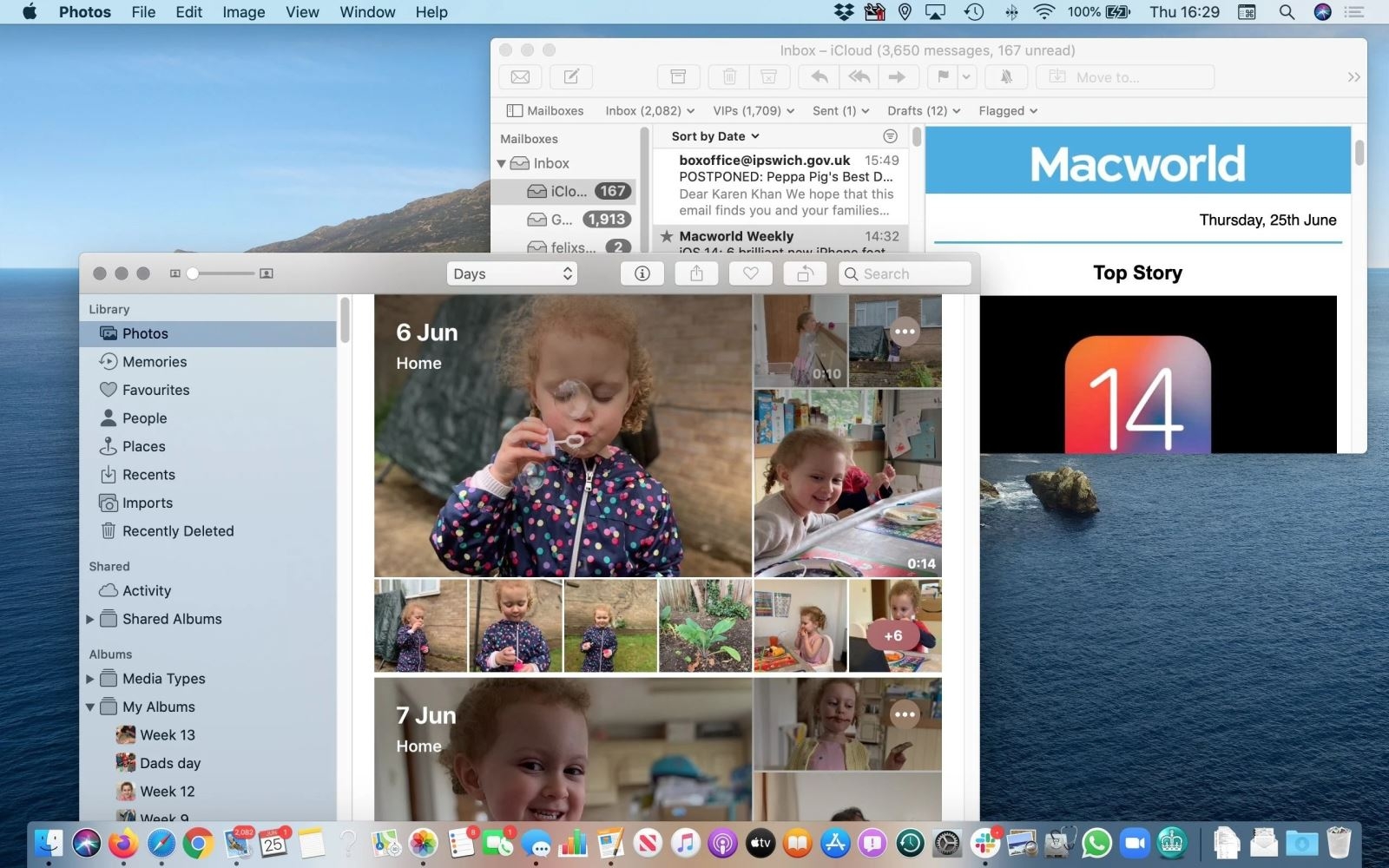Archive the selected email using the archive icon

[x=677, y=76]
